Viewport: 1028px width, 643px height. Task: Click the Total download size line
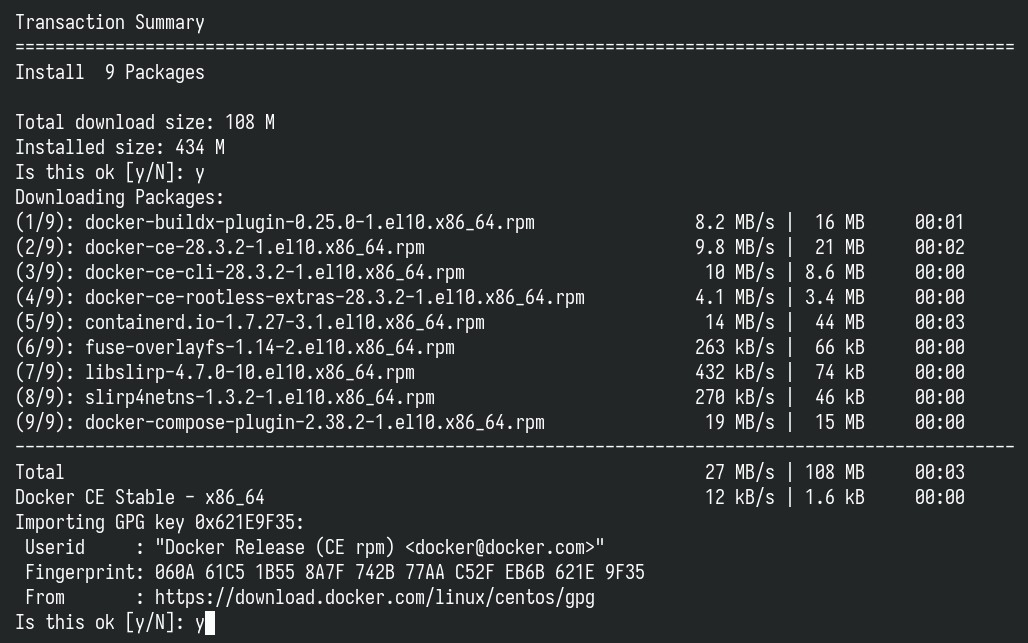tap(145, 123)
